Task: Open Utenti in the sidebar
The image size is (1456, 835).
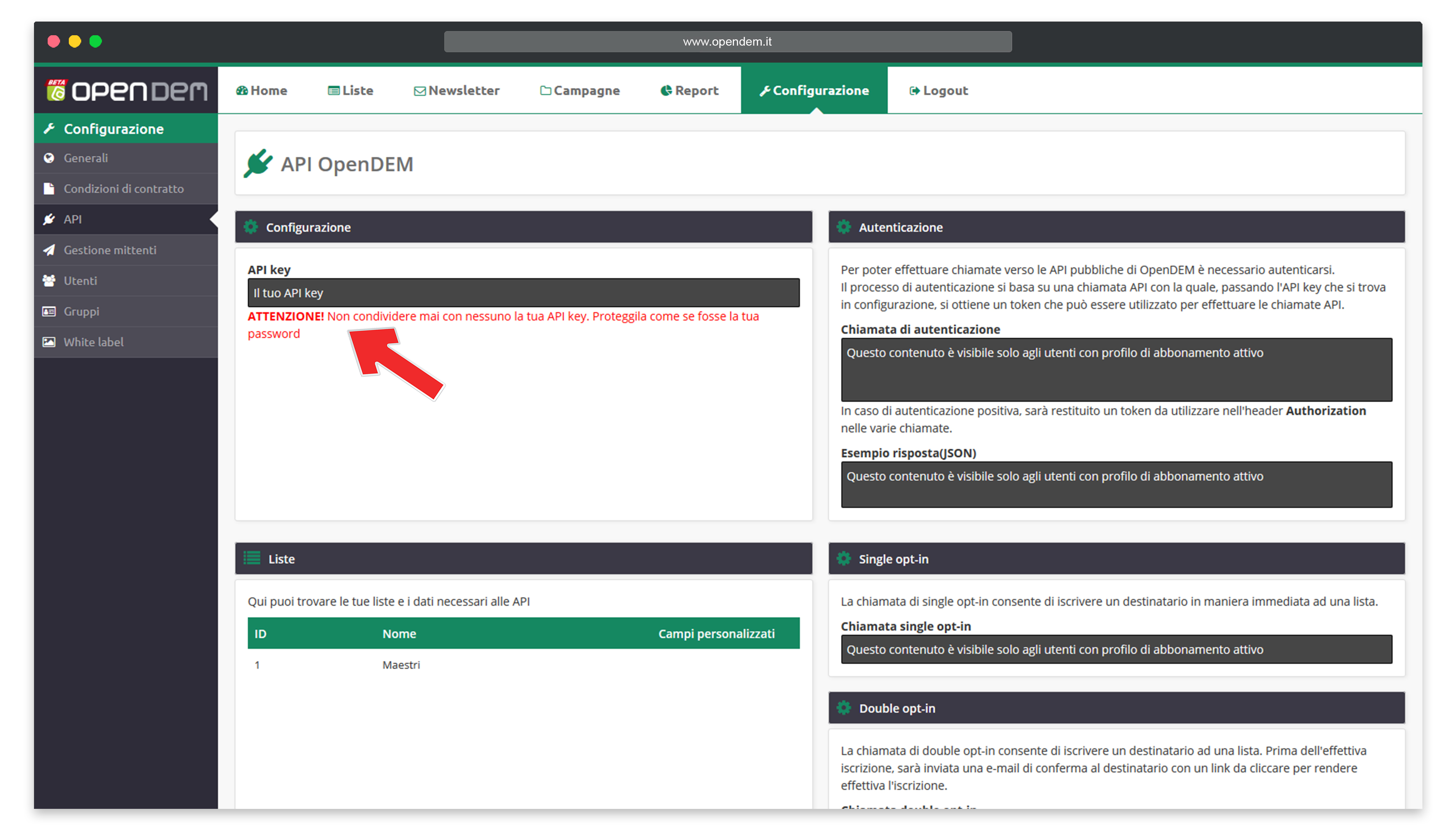Action: point(126,280)
